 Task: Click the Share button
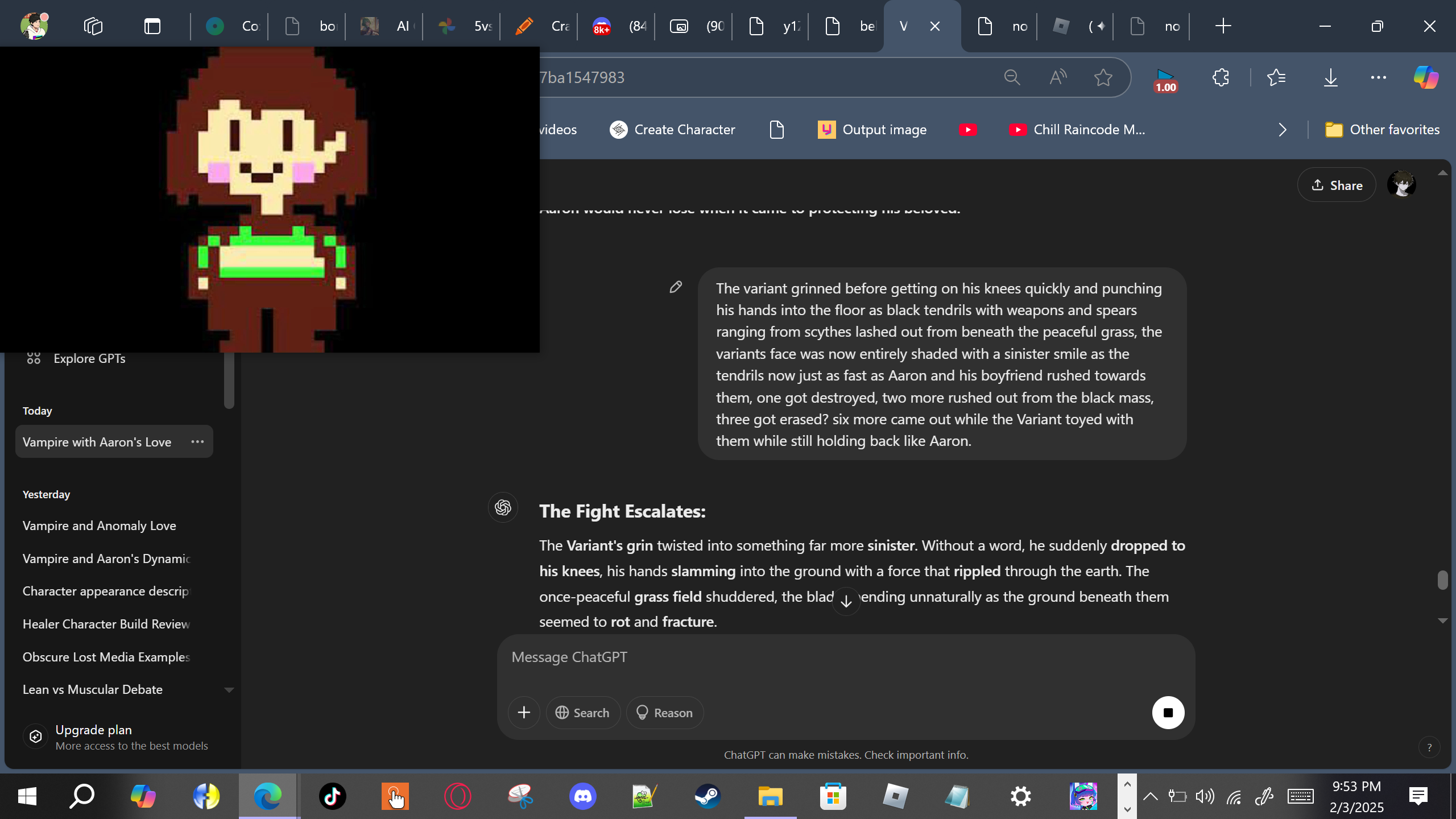click(1337, 185)
